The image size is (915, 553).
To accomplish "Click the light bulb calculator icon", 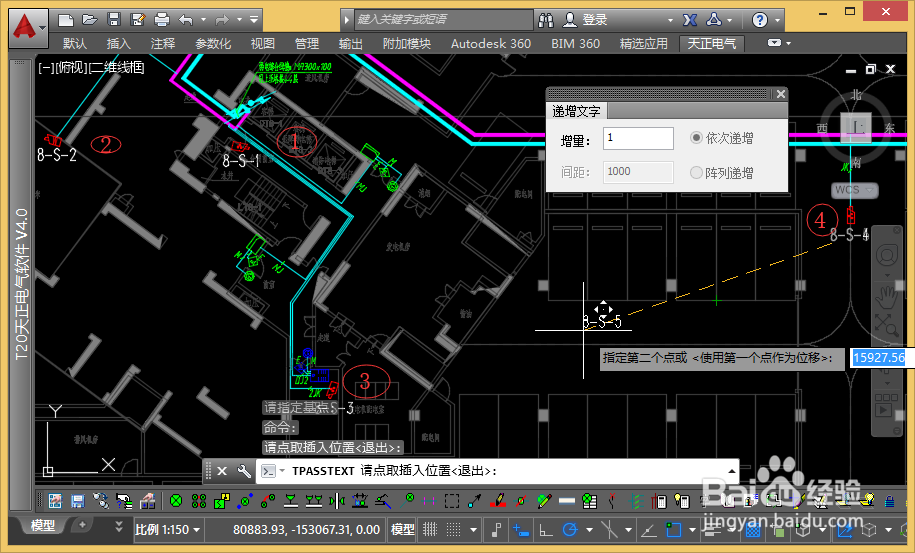I will pyautogui.click(x=682, y=500).
